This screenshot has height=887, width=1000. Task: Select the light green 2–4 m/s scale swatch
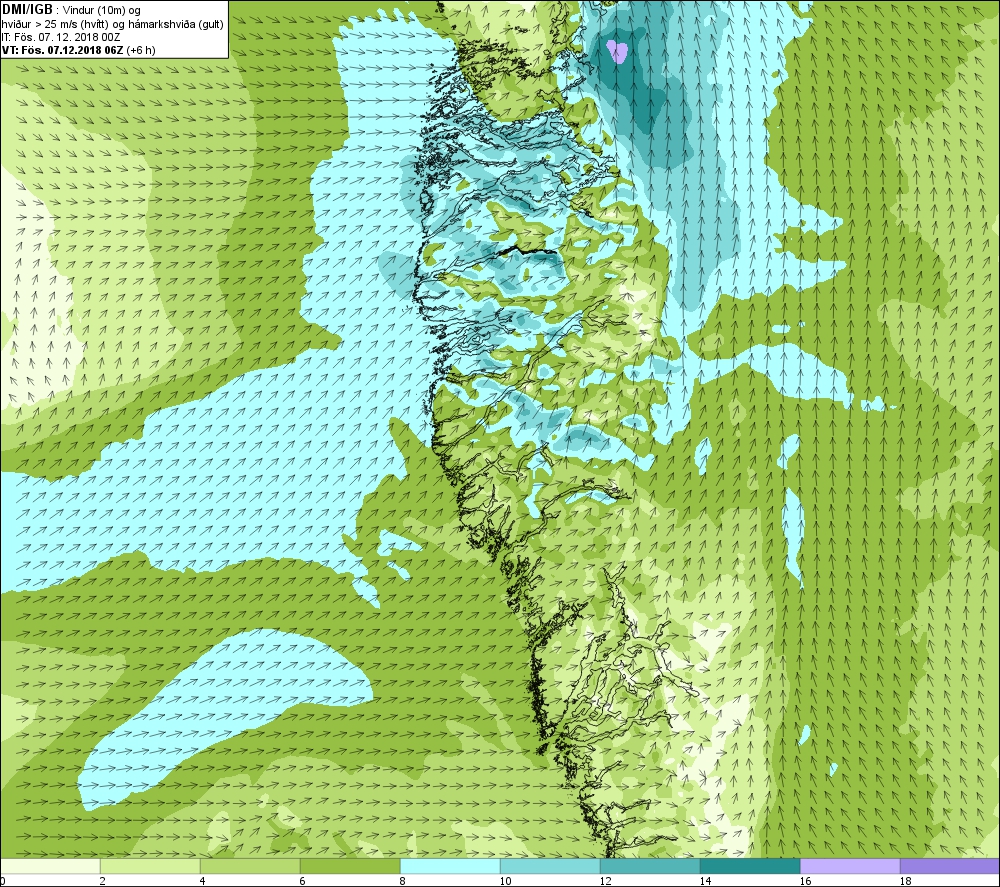150,866
